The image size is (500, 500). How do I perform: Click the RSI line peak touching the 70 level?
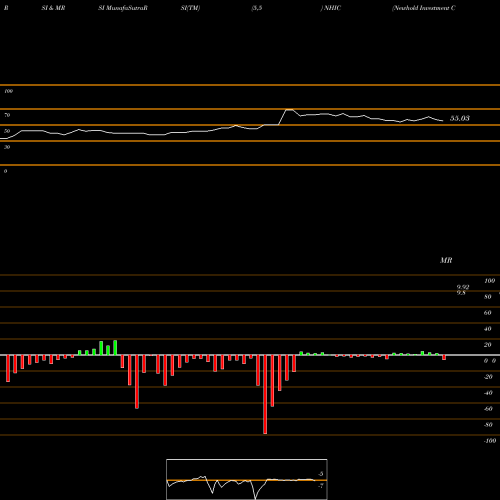[289, 109]
